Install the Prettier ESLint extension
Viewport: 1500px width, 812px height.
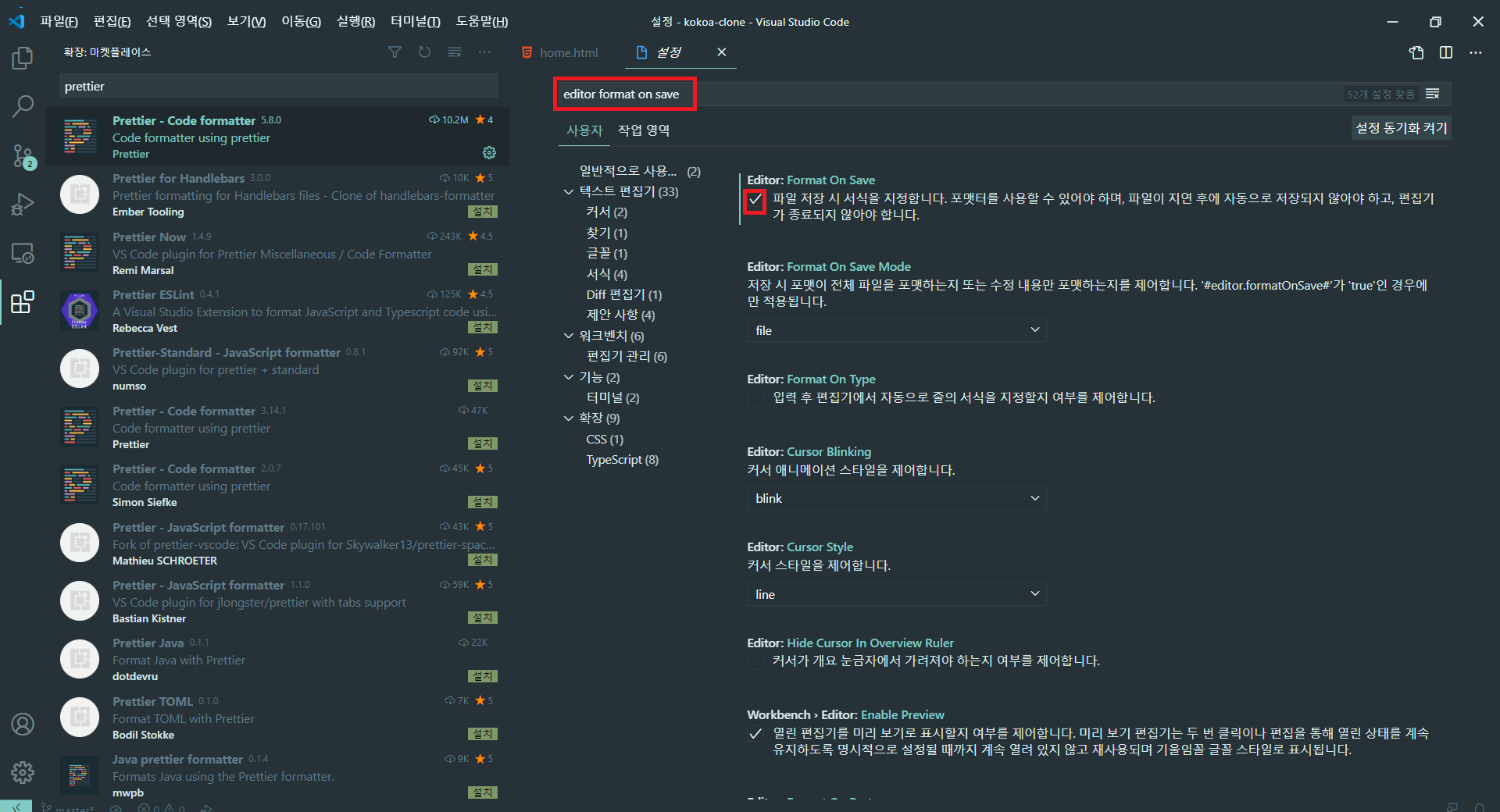(483, 327)
